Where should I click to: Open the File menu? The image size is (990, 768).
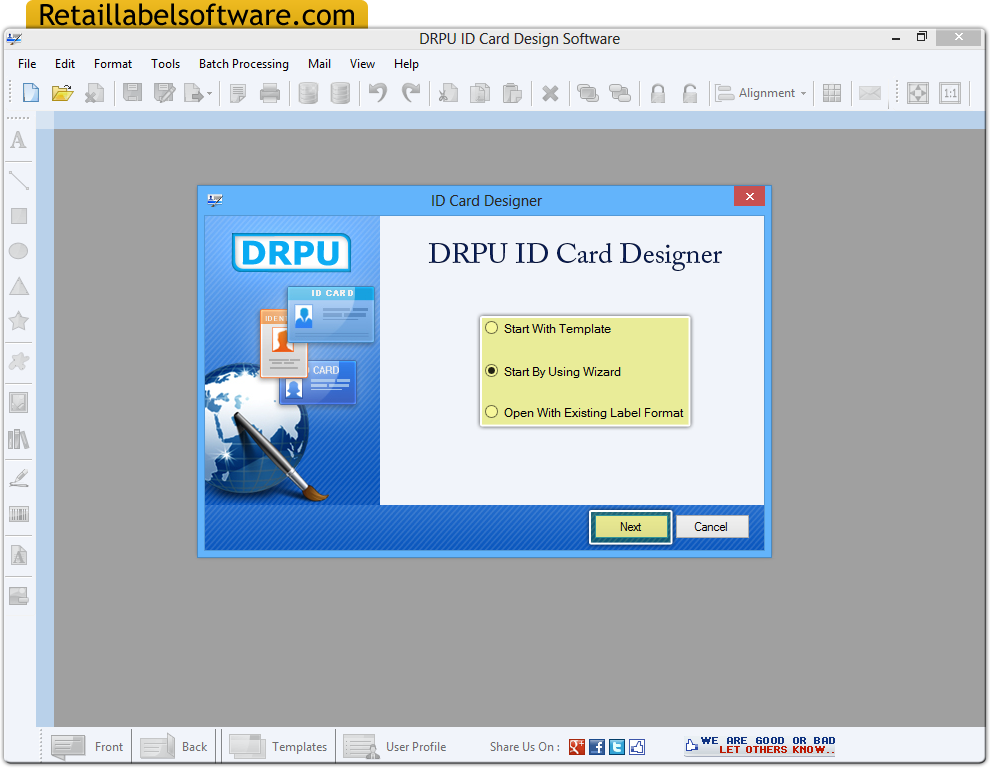(27, 64)
